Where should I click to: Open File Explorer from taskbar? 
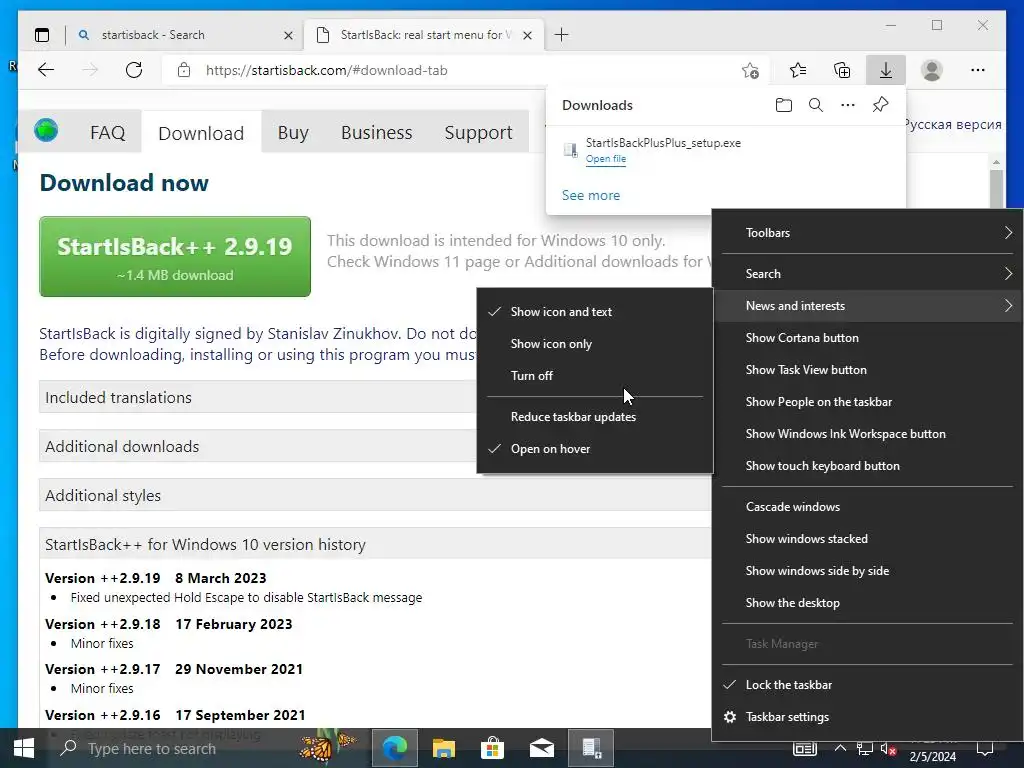tap(443, 748)
